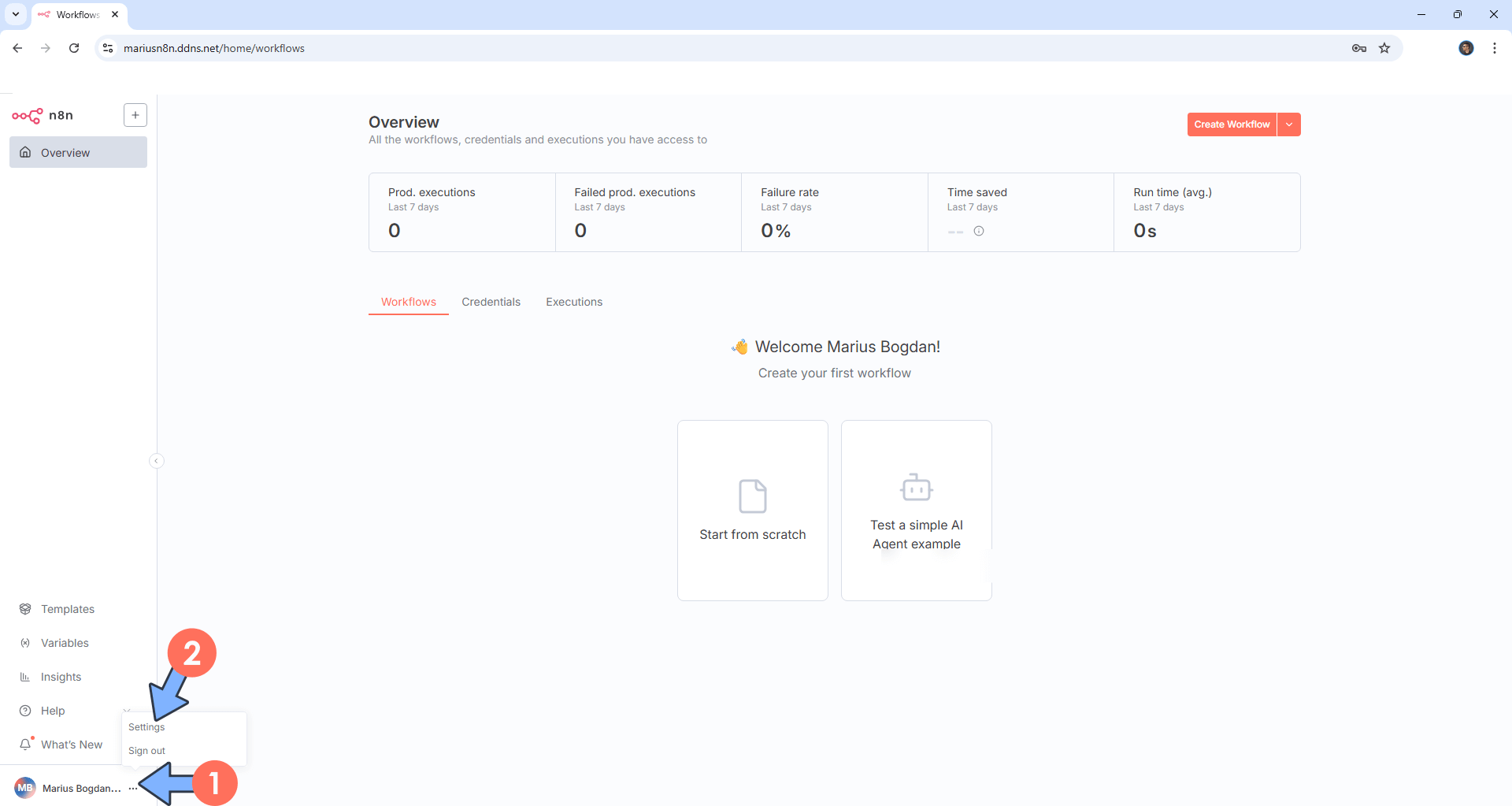The width and height of the screenshot is (1512, 806).
Task: Click the site information icon in address bar
Action: pyautogui.click(x=109, y=48)
